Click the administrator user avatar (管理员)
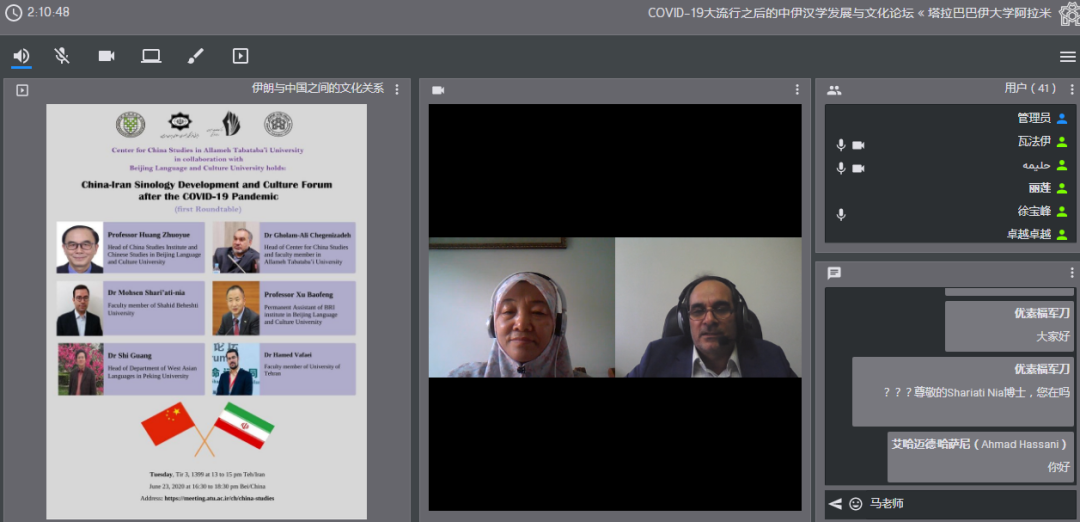Viewport: 1080px width, 522px height. 1062,118
